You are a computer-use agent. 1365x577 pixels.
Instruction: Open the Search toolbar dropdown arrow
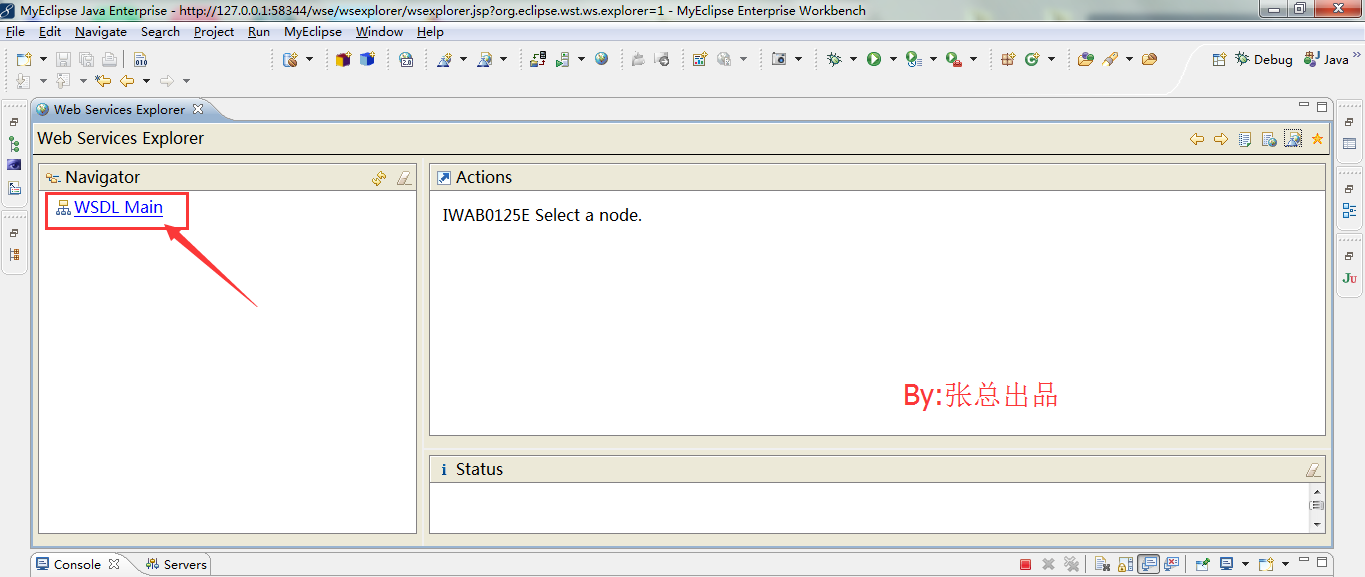tap(1129, 60)
